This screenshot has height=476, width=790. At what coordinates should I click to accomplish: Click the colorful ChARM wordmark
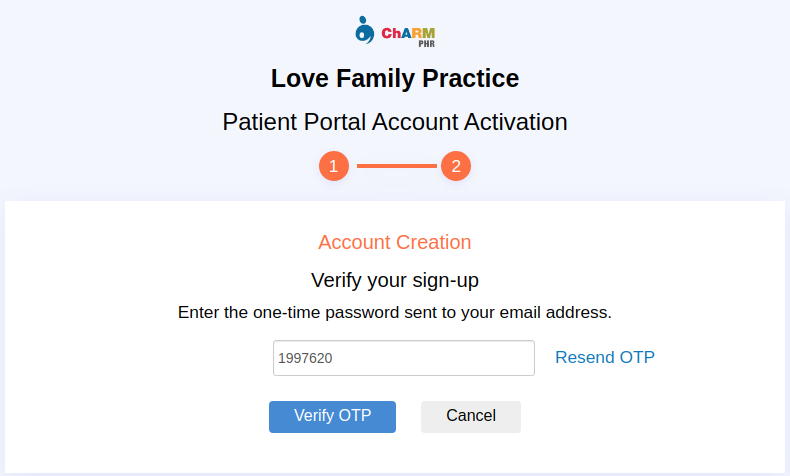pos(408,33)
